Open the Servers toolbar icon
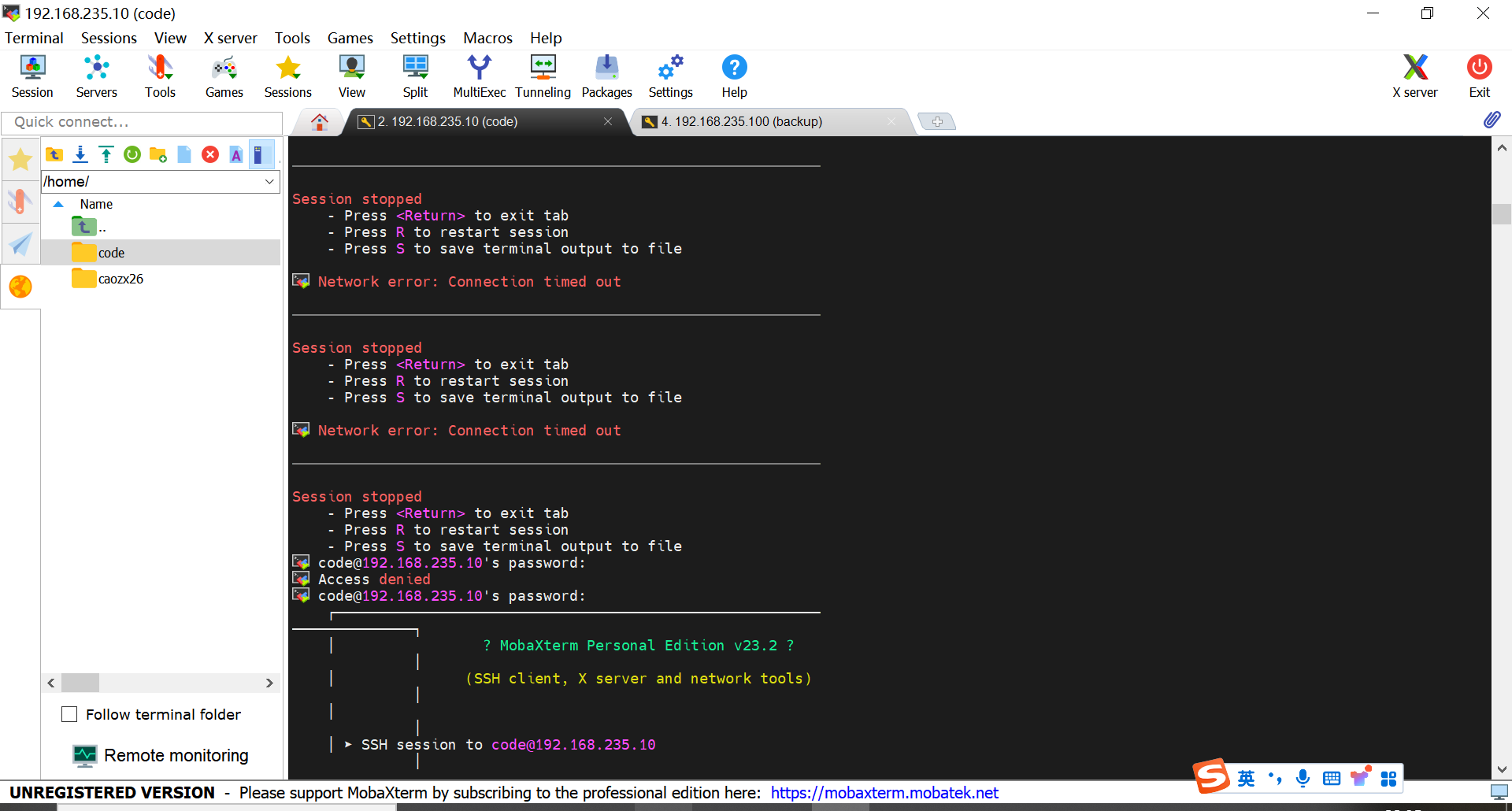Screen dimensions: 1512x811 [97, 76]
